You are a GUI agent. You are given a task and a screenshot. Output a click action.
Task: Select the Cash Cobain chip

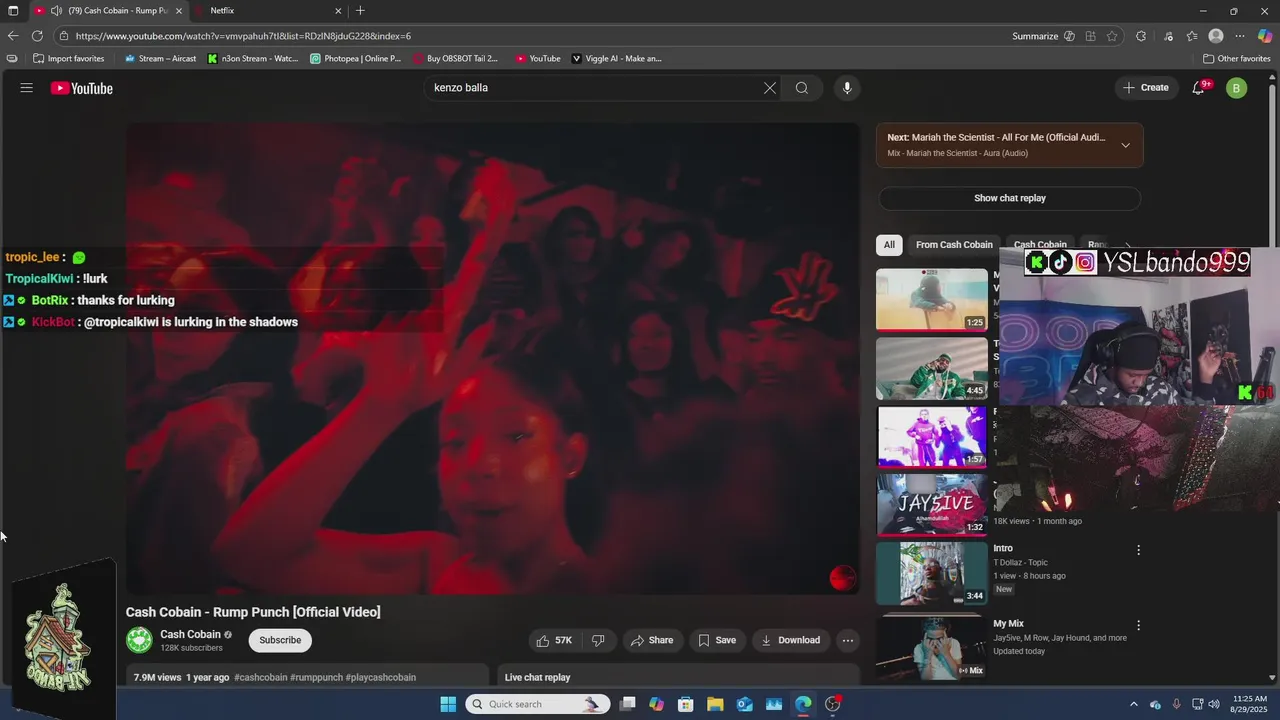pyautogui.click(x=1040, y=245)
